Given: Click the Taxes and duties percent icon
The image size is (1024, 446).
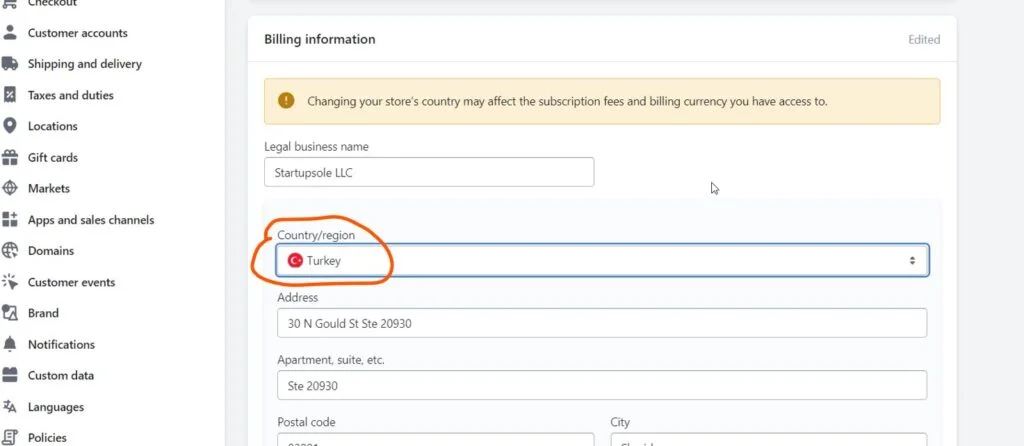Looking at the screenshot, I should point(10,95).
